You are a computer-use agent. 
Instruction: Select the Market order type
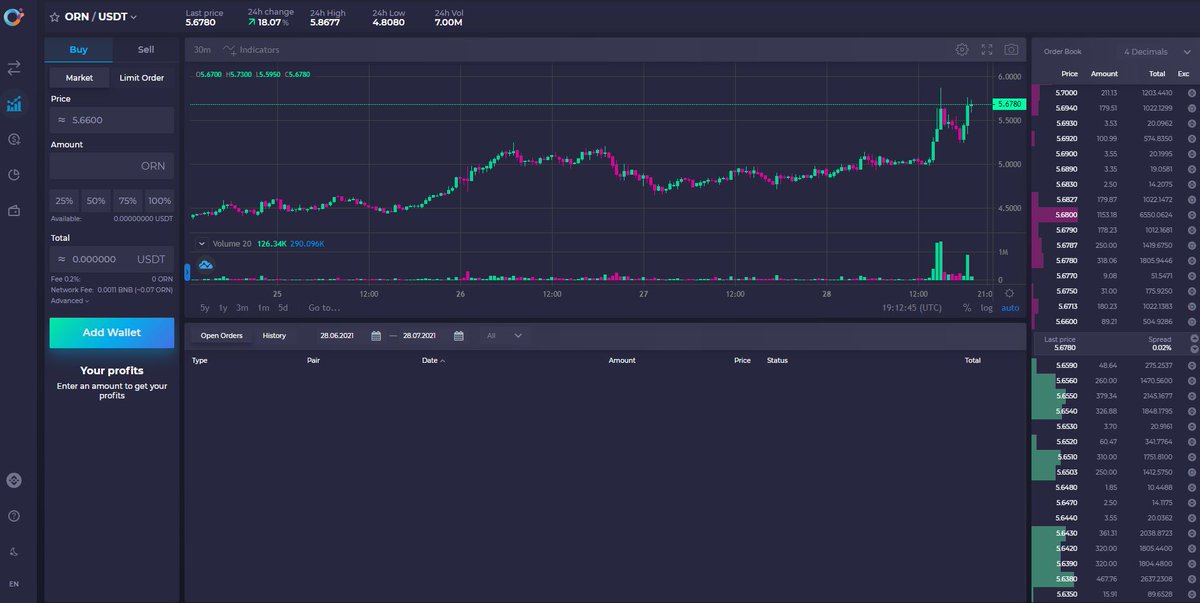[79, 77]
